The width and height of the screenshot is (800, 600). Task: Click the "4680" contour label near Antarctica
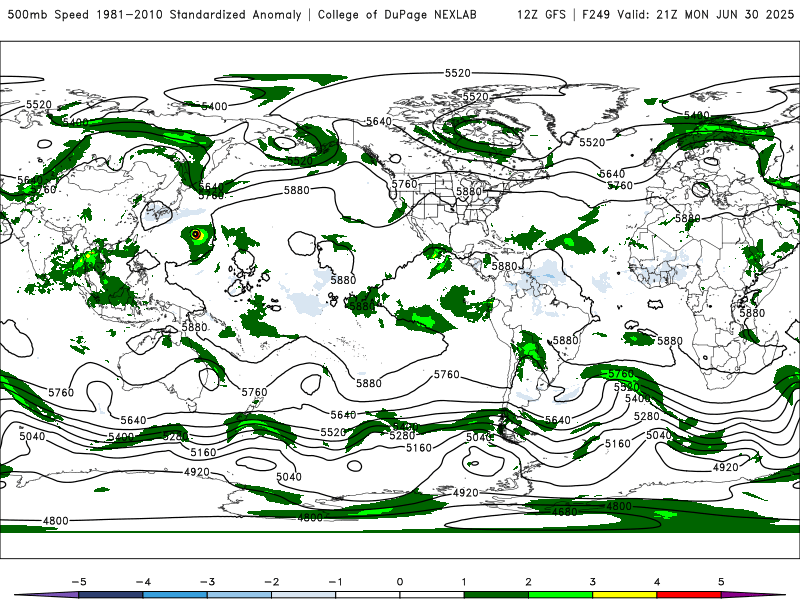coord(564,511)
